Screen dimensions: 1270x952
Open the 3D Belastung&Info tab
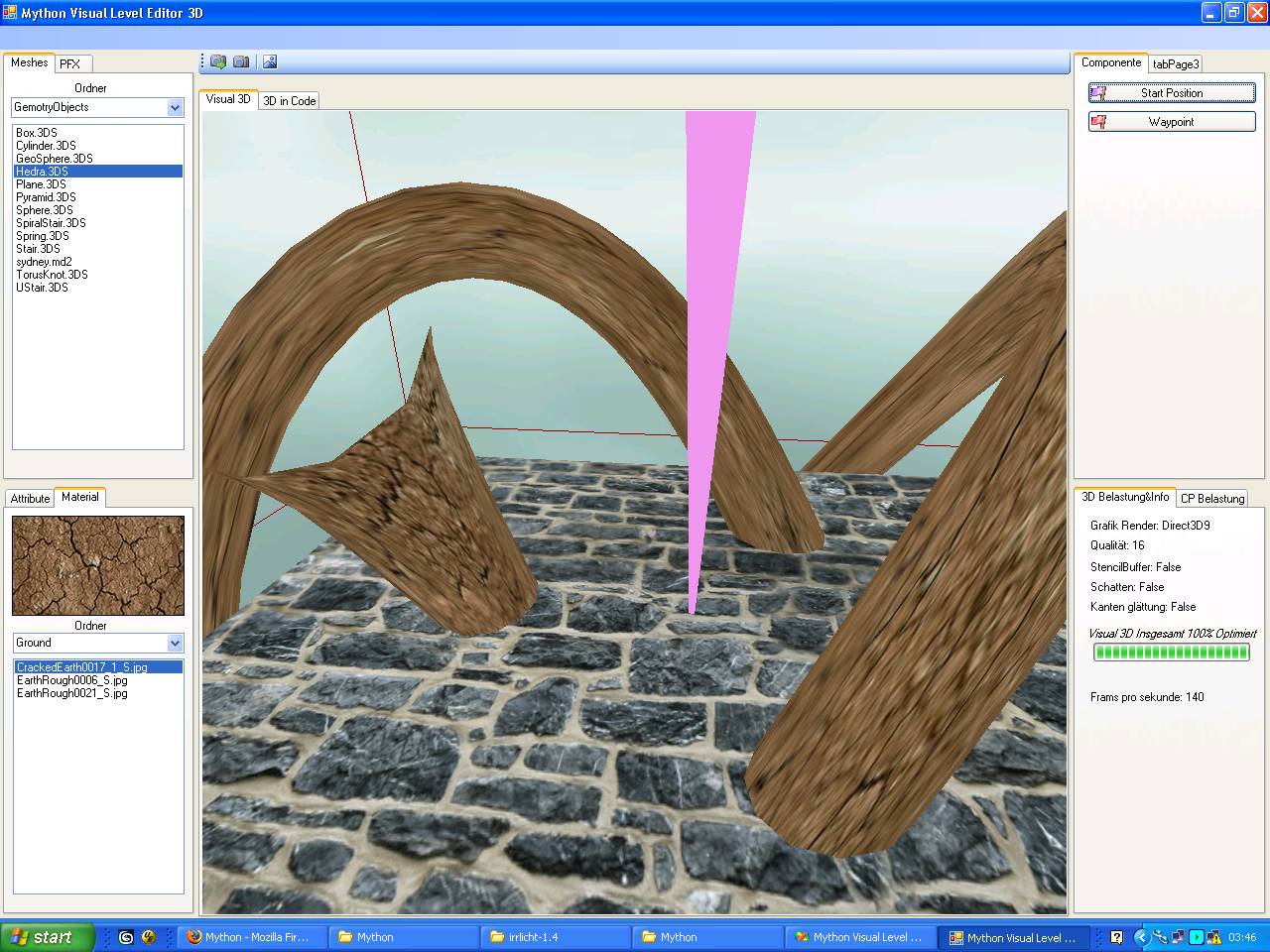click(x=1125, y=497)
